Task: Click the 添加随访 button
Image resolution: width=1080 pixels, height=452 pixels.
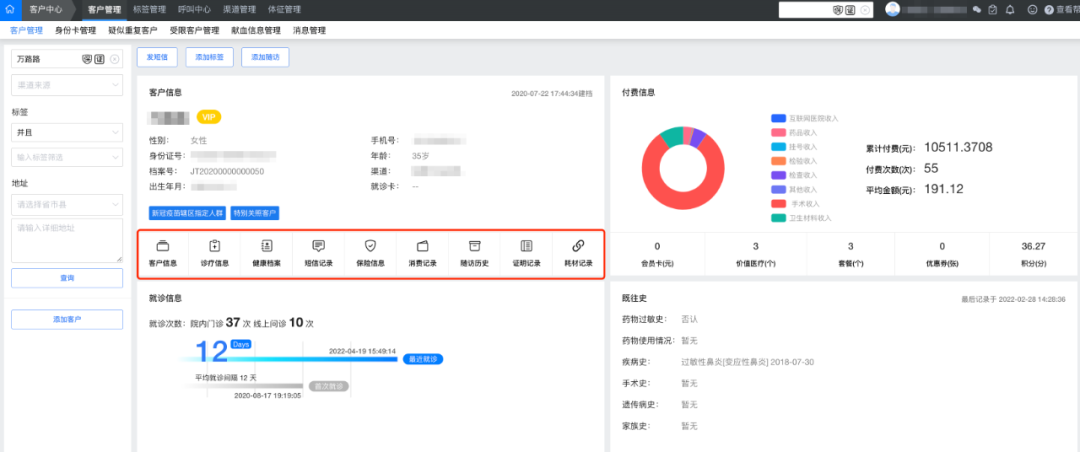Action: click(265, 57)
